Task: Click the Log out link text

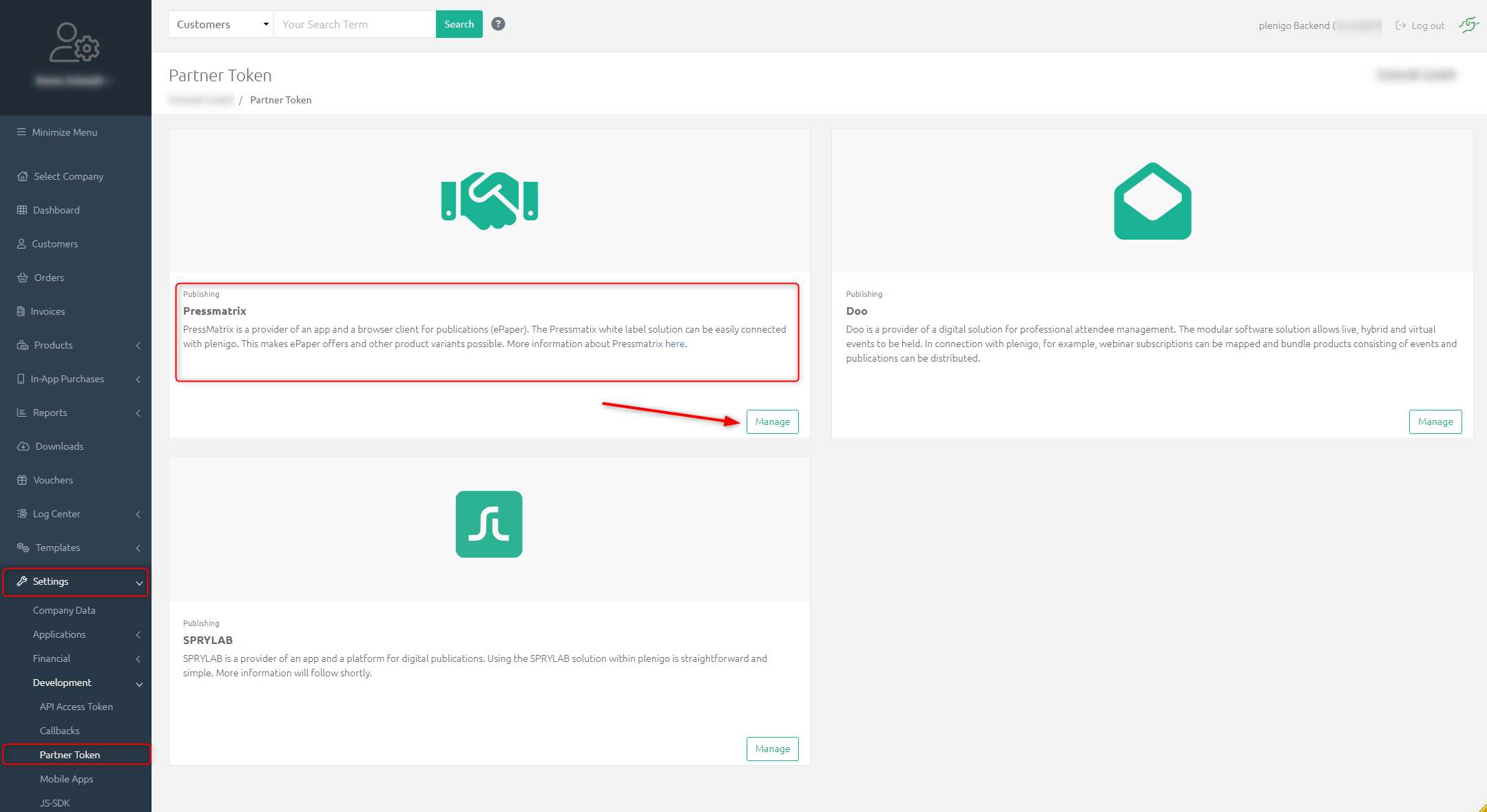Action: (x=1428, y=25)
